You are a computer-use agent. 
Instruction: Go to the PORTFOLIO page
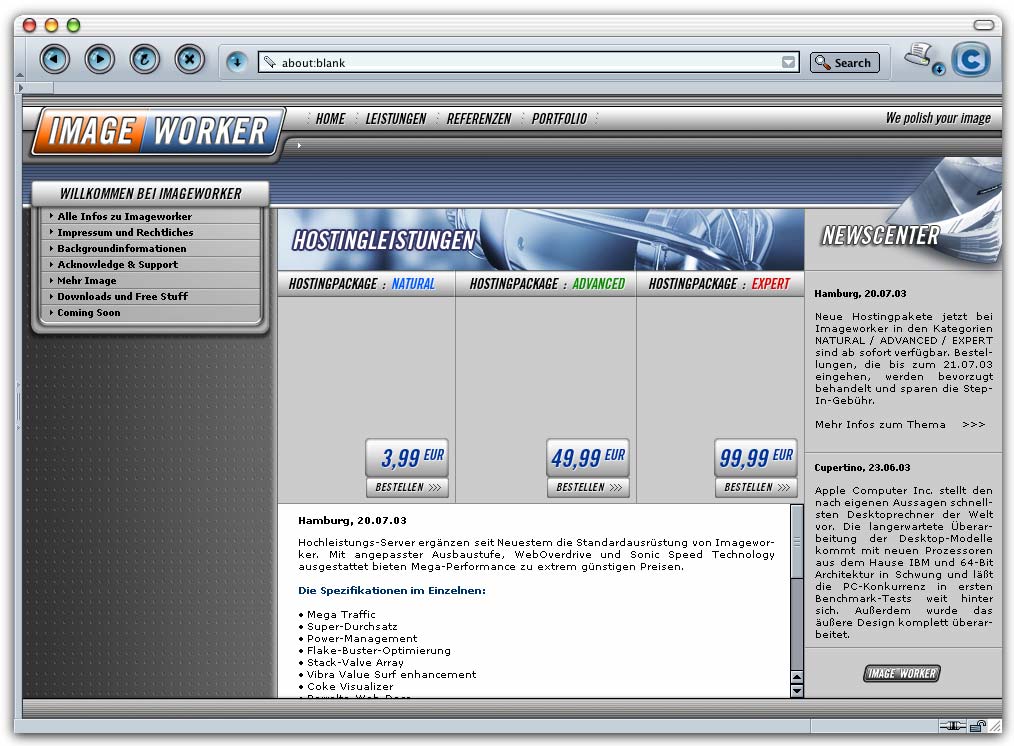(x=559, y=118)
